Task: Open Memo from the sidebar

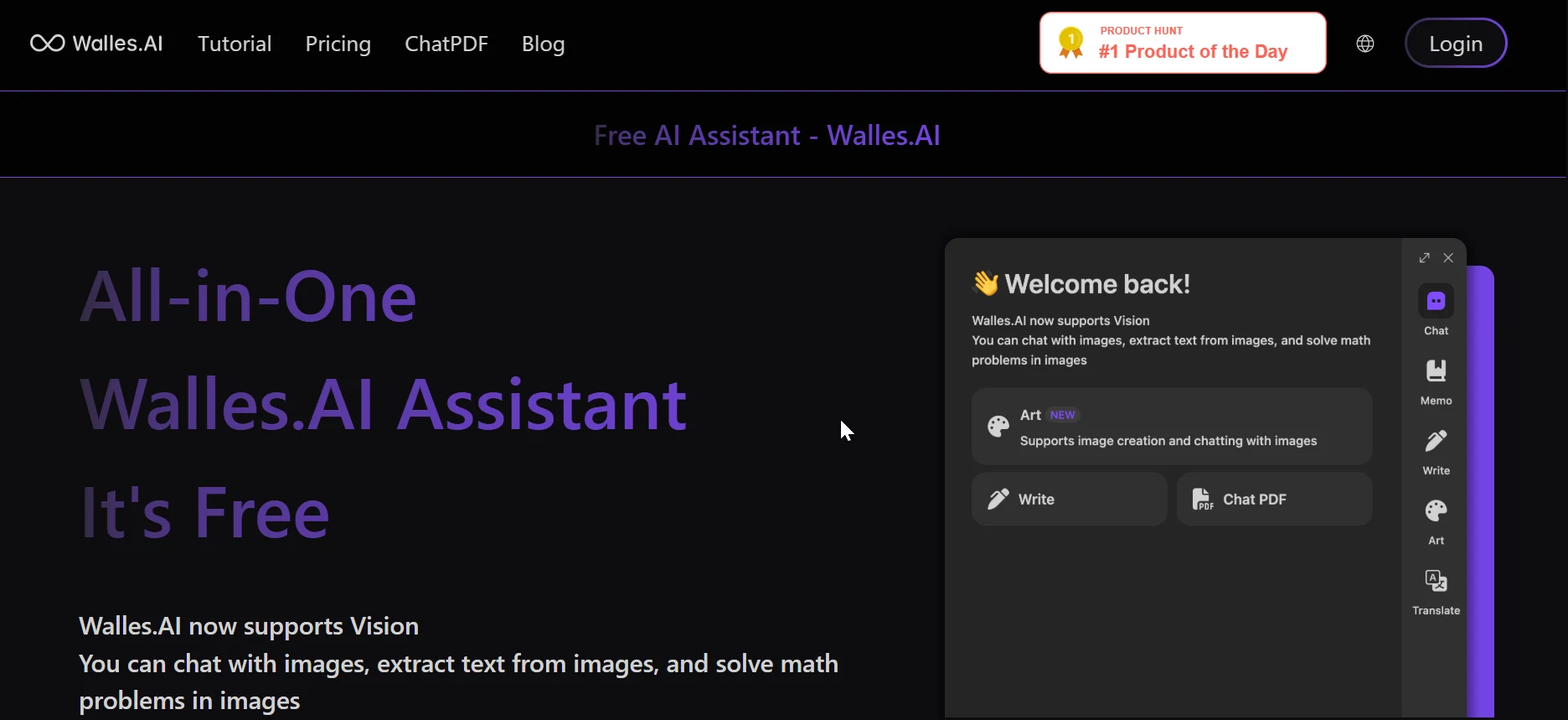Action: [1436, 382]
